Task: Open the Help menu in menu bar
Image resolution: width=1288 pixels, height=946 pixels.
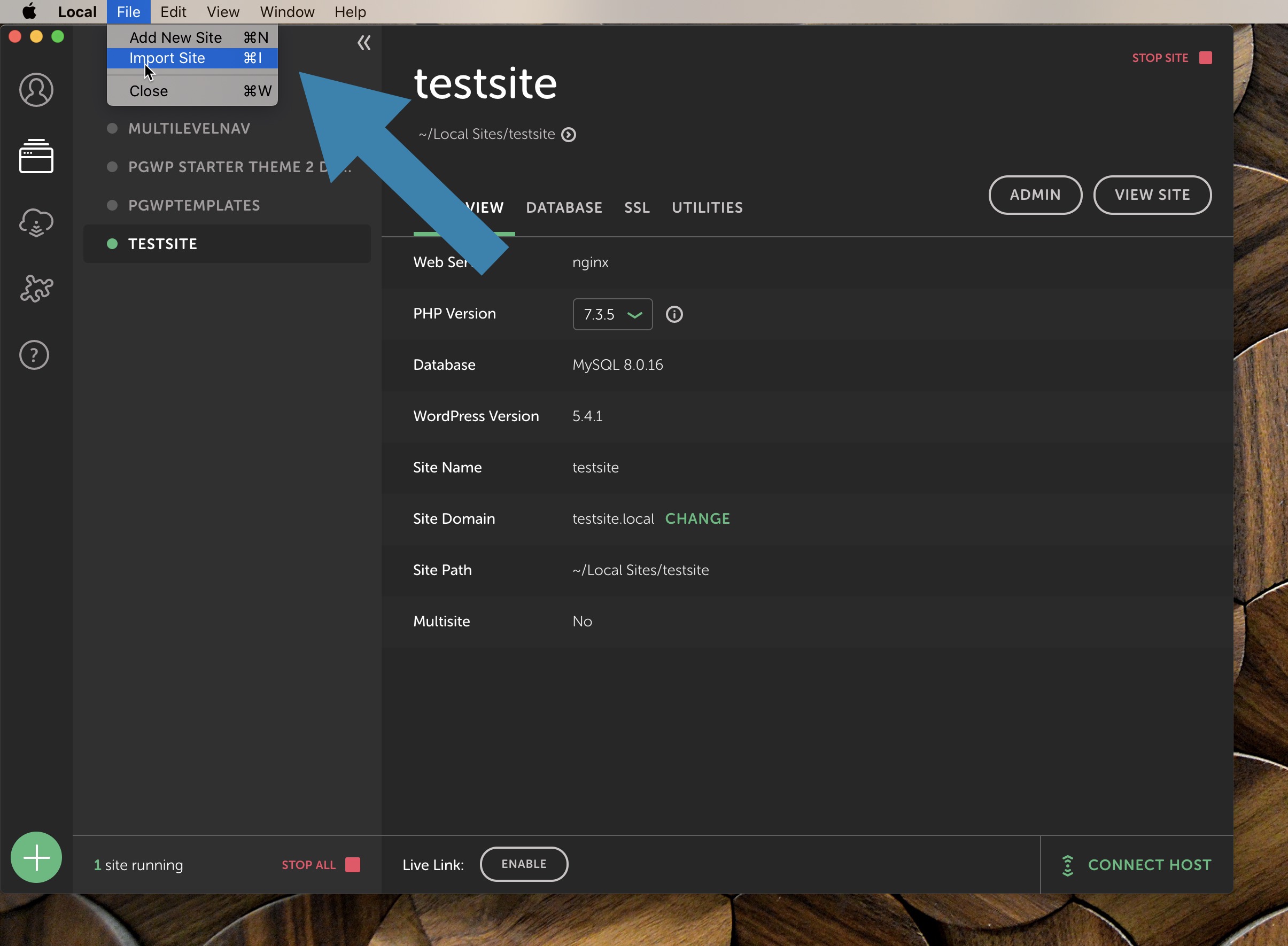Action: tap(351, 11)
